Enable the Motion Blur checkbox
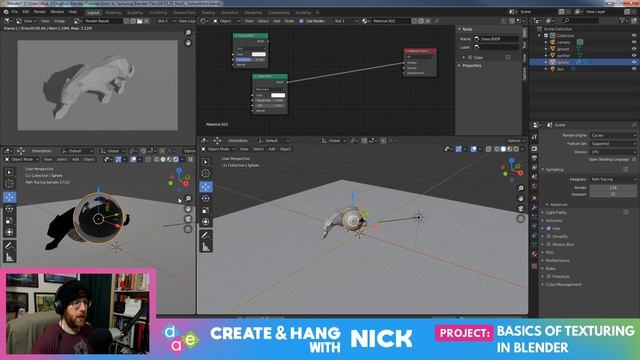Screen dimensions: 640x360 [549, 244]
